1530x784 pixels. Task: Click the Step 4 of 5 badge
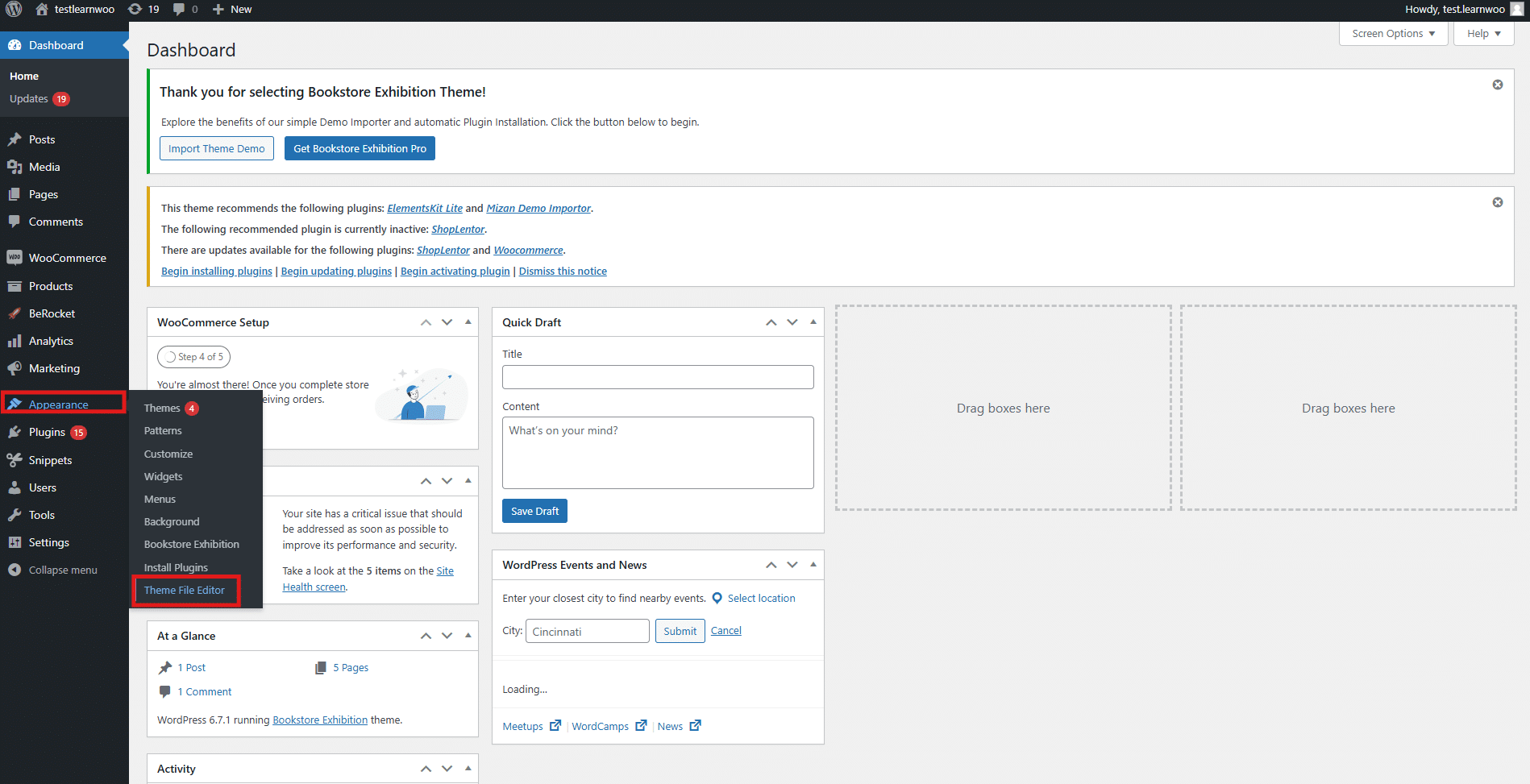coord(194,356)
